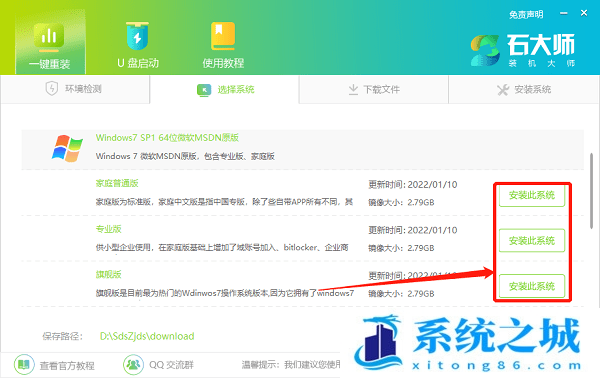Switch to the 选择系统 step tab
This screenshot has width=600, height=378.
[x=224, y=90]
